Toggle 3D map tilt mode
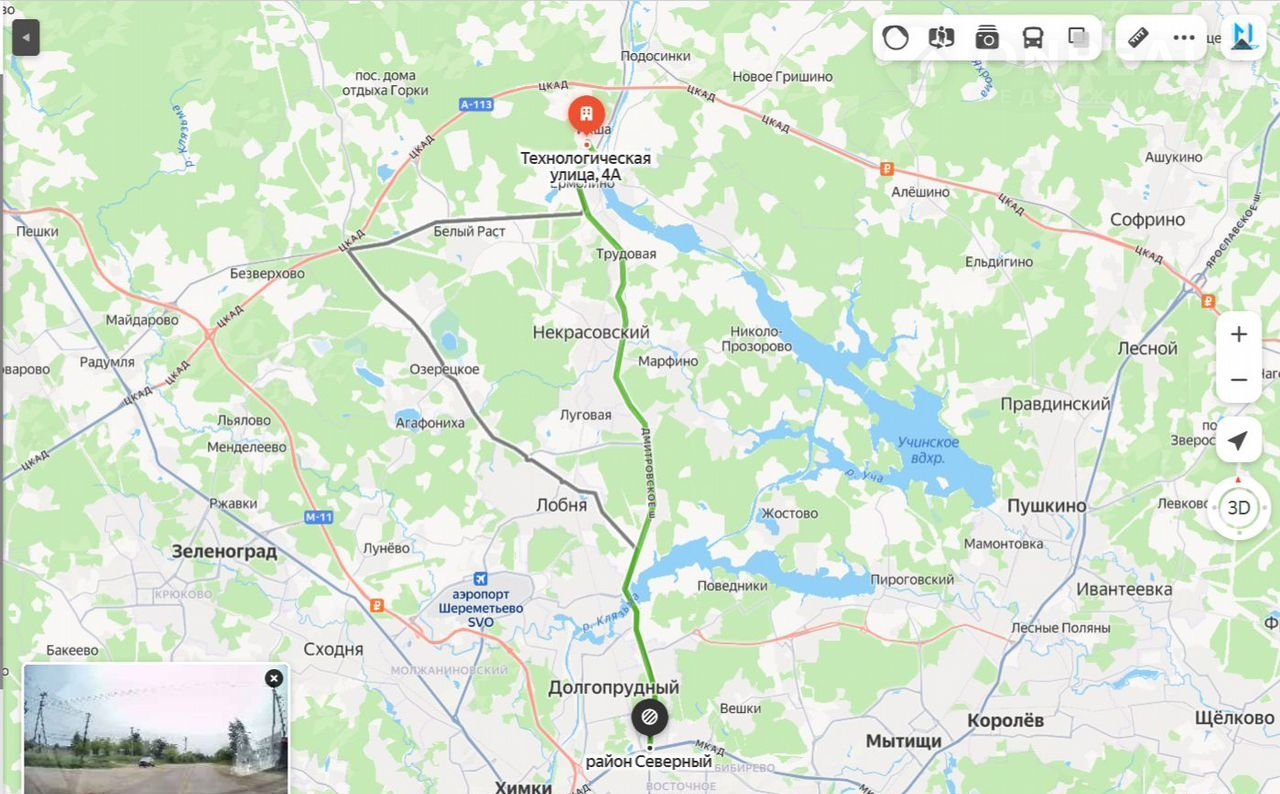Viewport: 1280px width, 794px height. tap(1239, 507)
